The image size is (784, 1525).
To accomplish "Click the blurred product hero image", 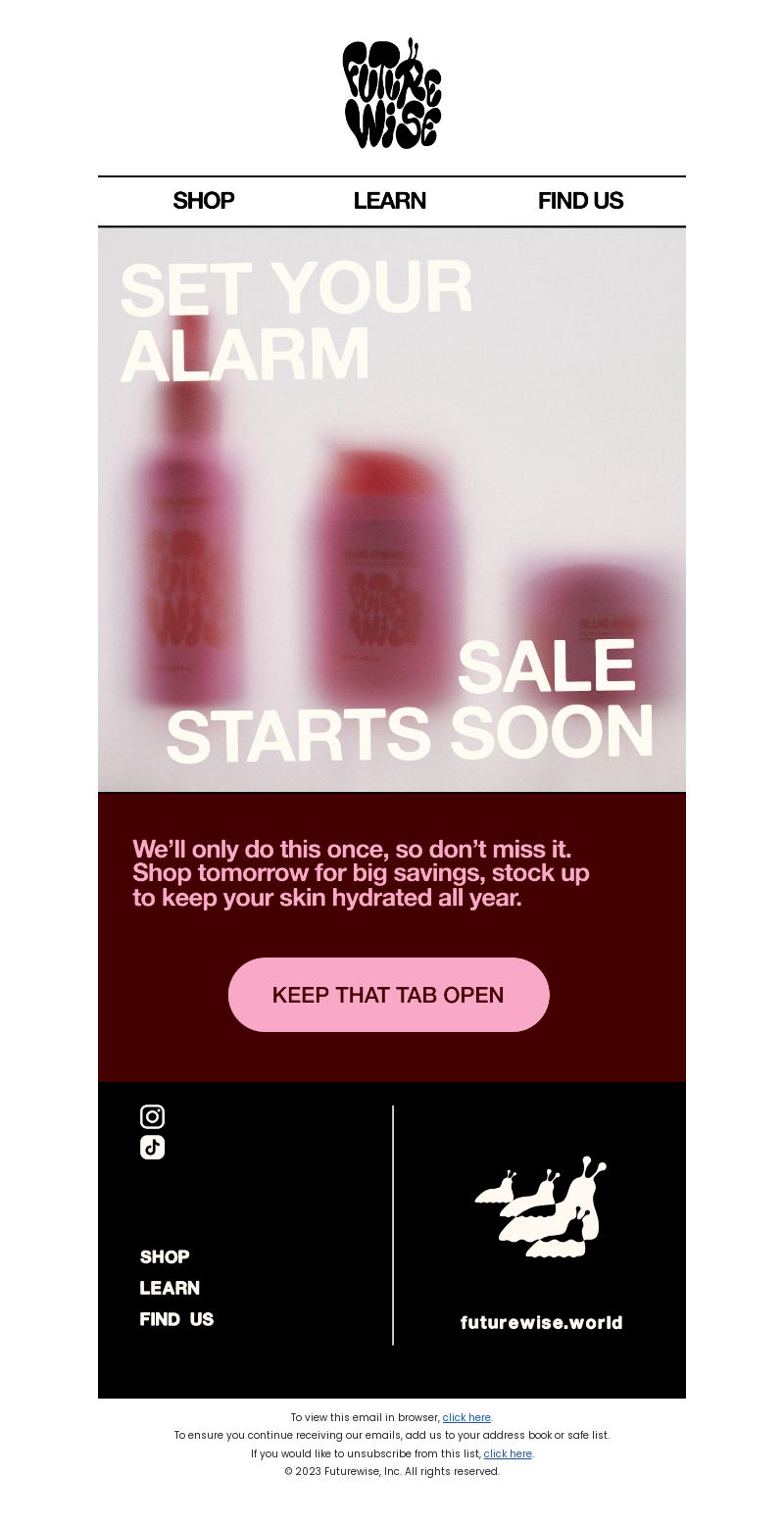I will pos(392,510).
